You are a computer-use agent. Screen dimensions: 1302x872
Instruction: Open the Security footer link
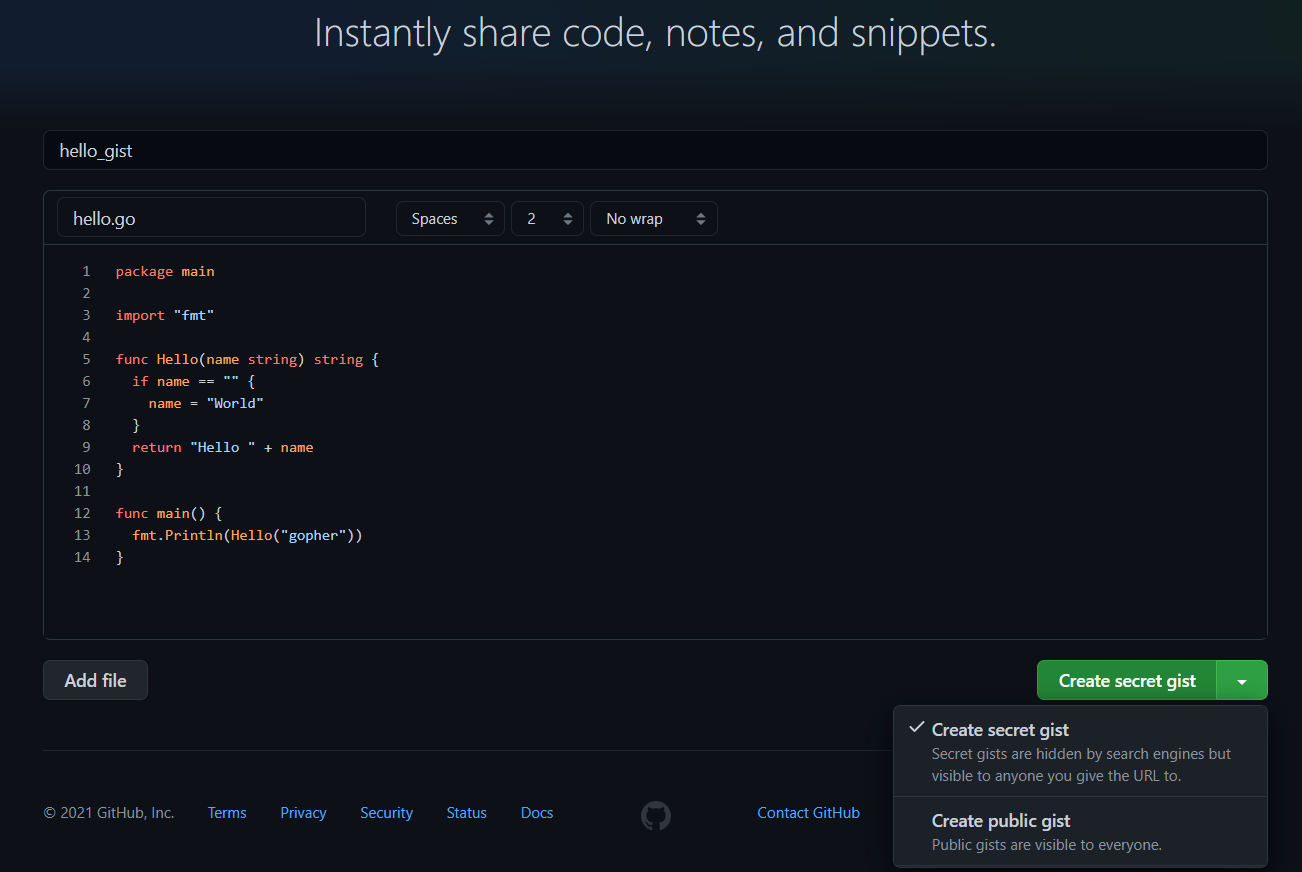[x=386, y=813]
